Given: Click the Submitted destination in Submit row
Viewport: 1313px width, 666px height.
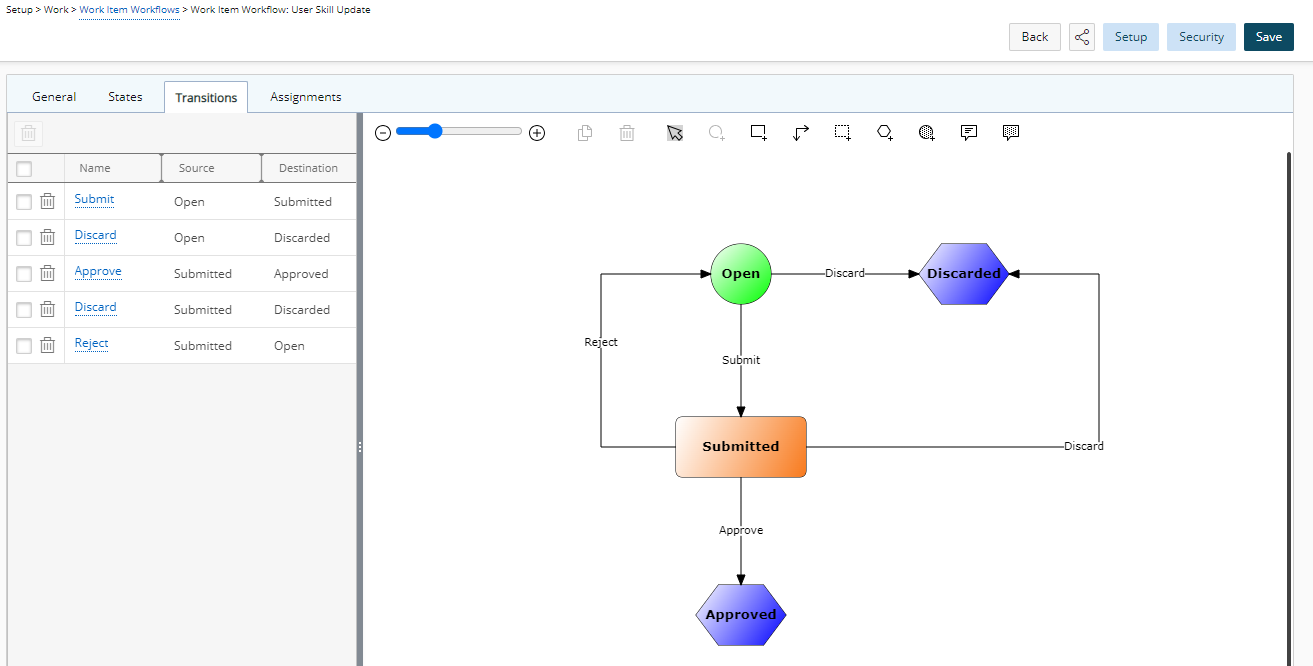Looking at the screenshot, I should click(x=303, y=202).
